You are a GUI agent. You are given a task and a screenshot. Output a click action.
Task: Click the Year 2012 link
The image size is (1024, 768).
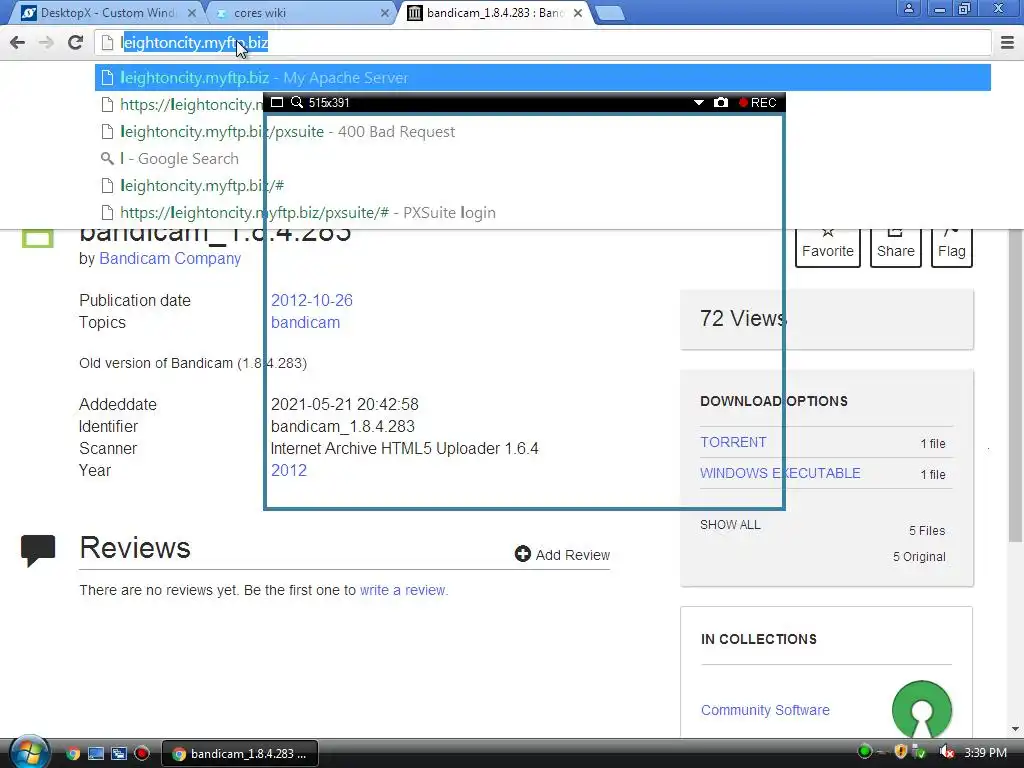(289, 470)
